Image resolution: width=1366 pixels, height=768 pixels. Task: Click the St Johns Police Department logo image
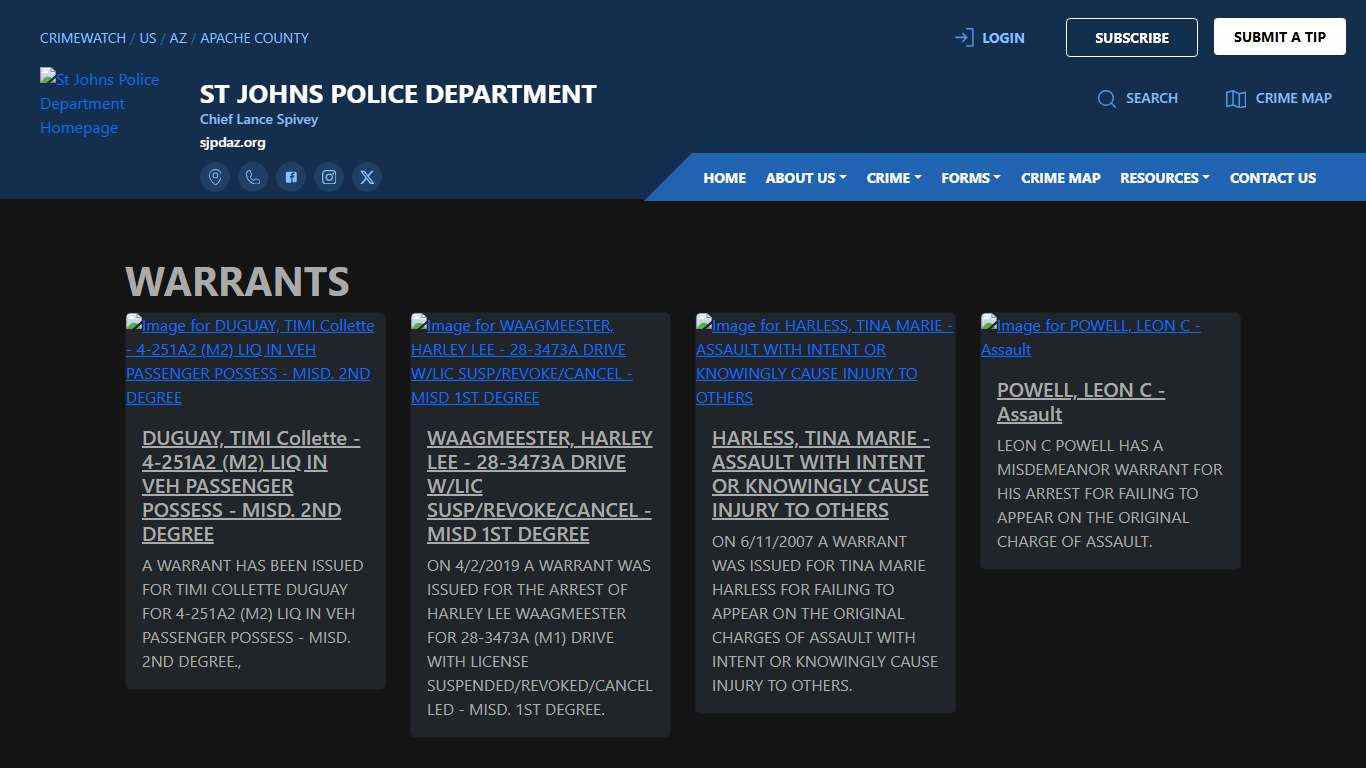click(99, 103)
